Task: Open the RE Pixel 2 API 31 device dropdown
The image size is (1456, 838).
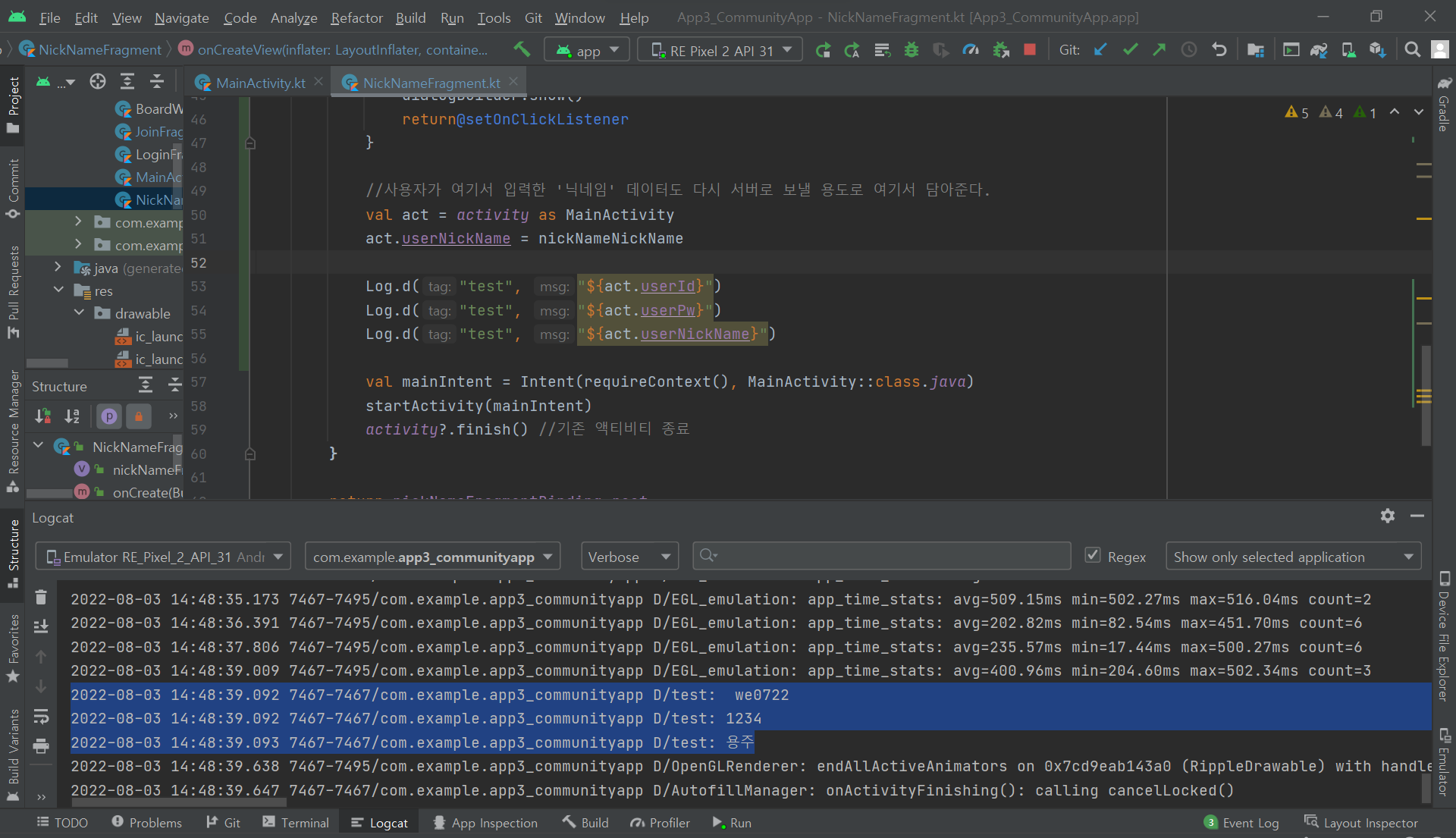Action: point(720,50)
